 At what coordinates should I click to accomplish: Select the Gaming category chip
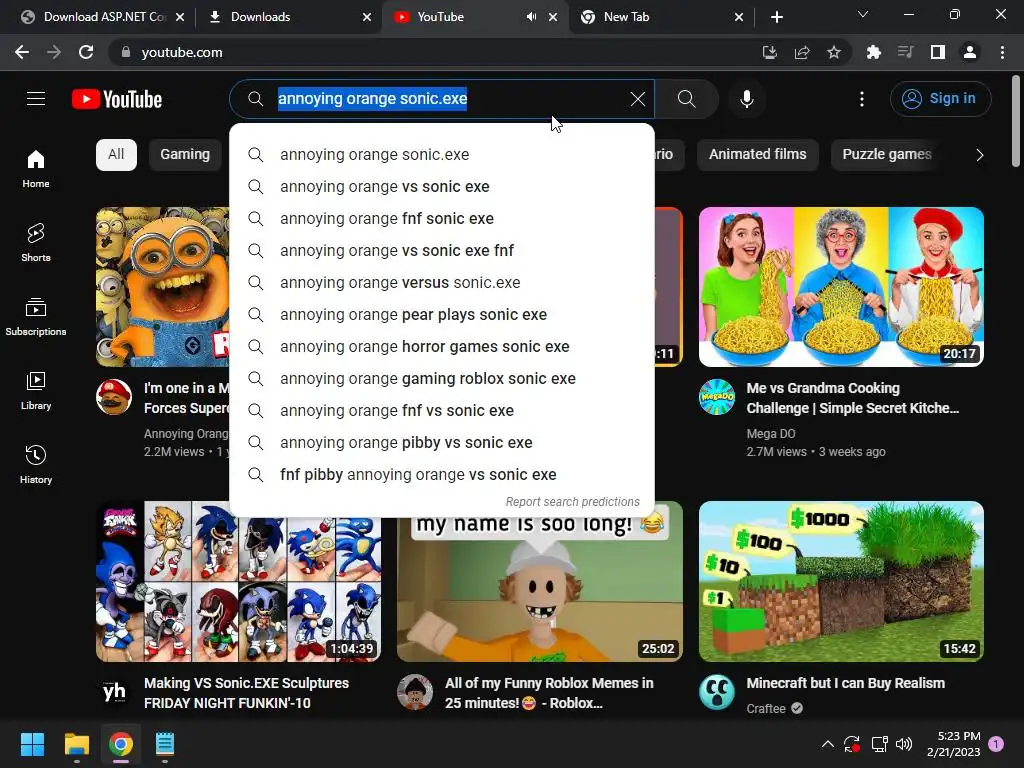(185, 155)
